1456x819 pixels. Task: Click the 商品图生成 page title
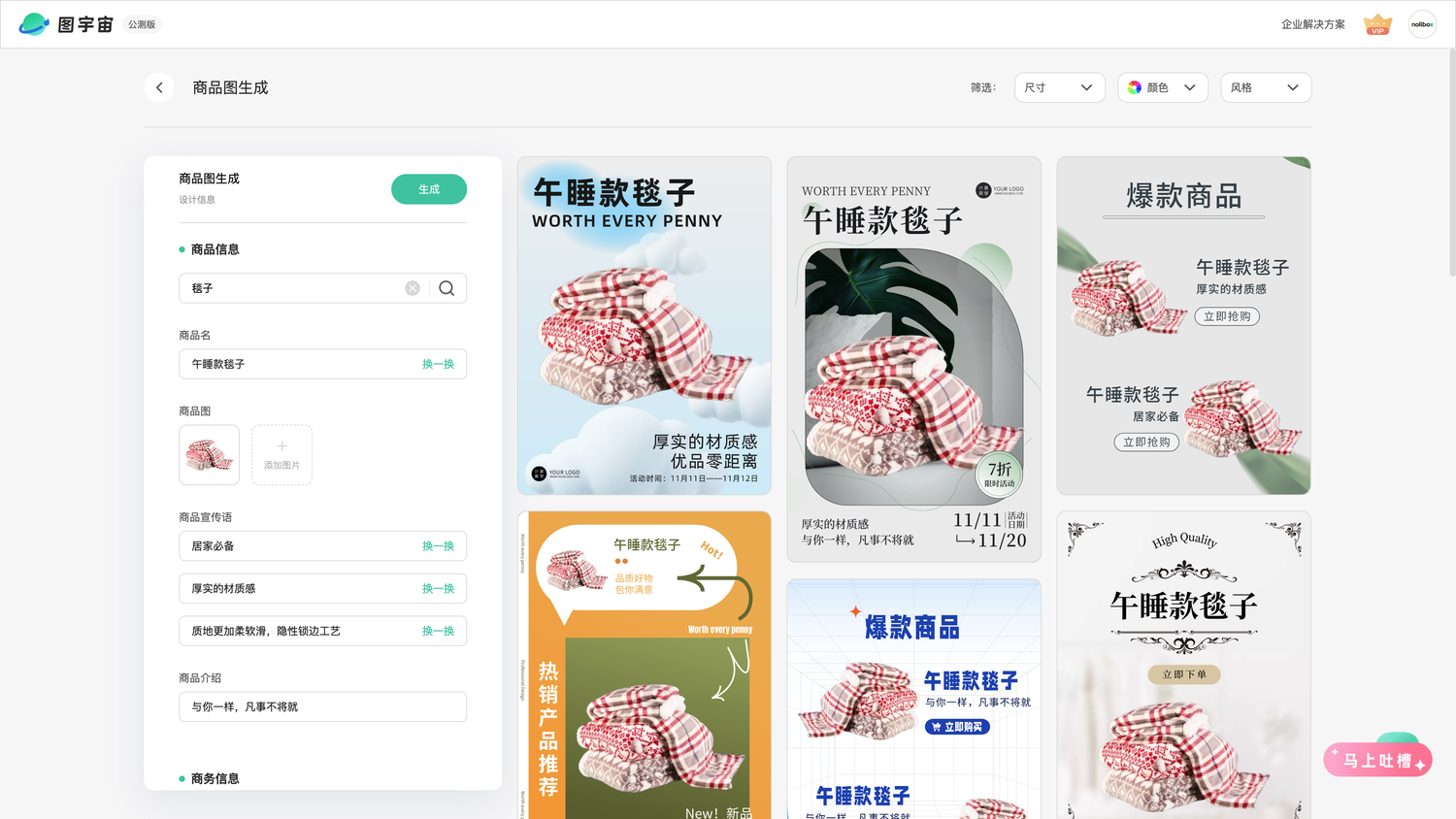(x=230, y=87)
